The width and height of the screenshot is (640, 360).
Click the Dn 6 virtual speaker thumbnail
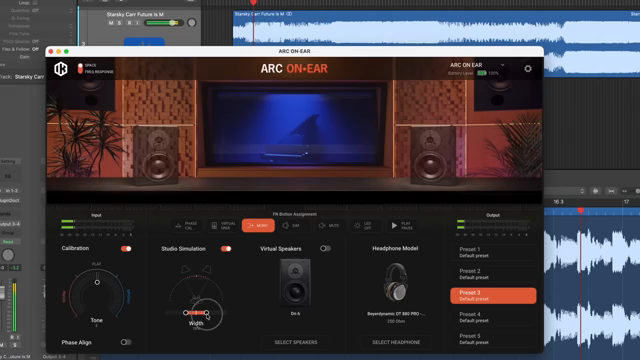tap(295, 283)
